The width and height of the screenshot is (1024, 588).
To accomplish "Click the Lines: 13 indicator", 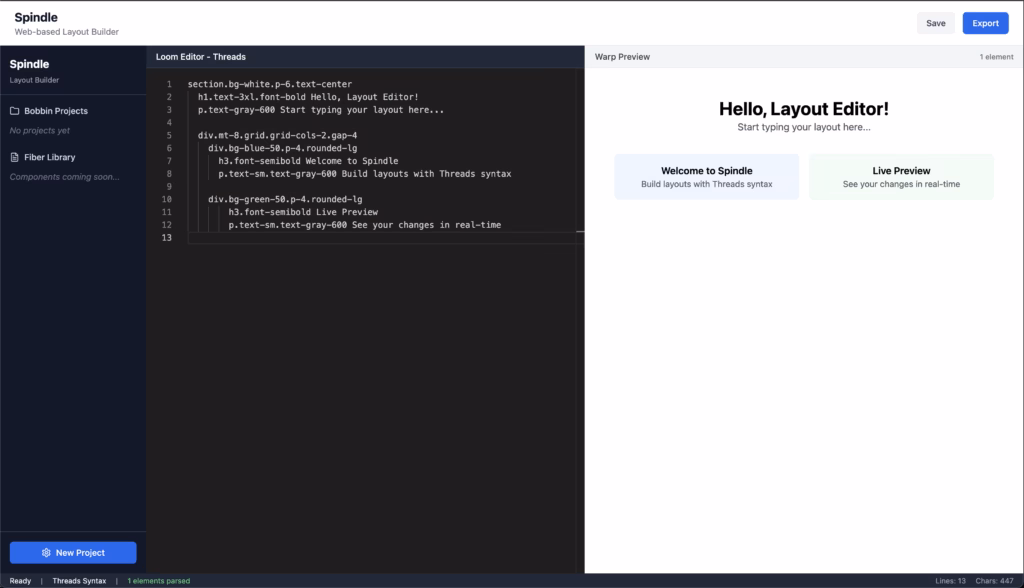I will click(948, 579).
